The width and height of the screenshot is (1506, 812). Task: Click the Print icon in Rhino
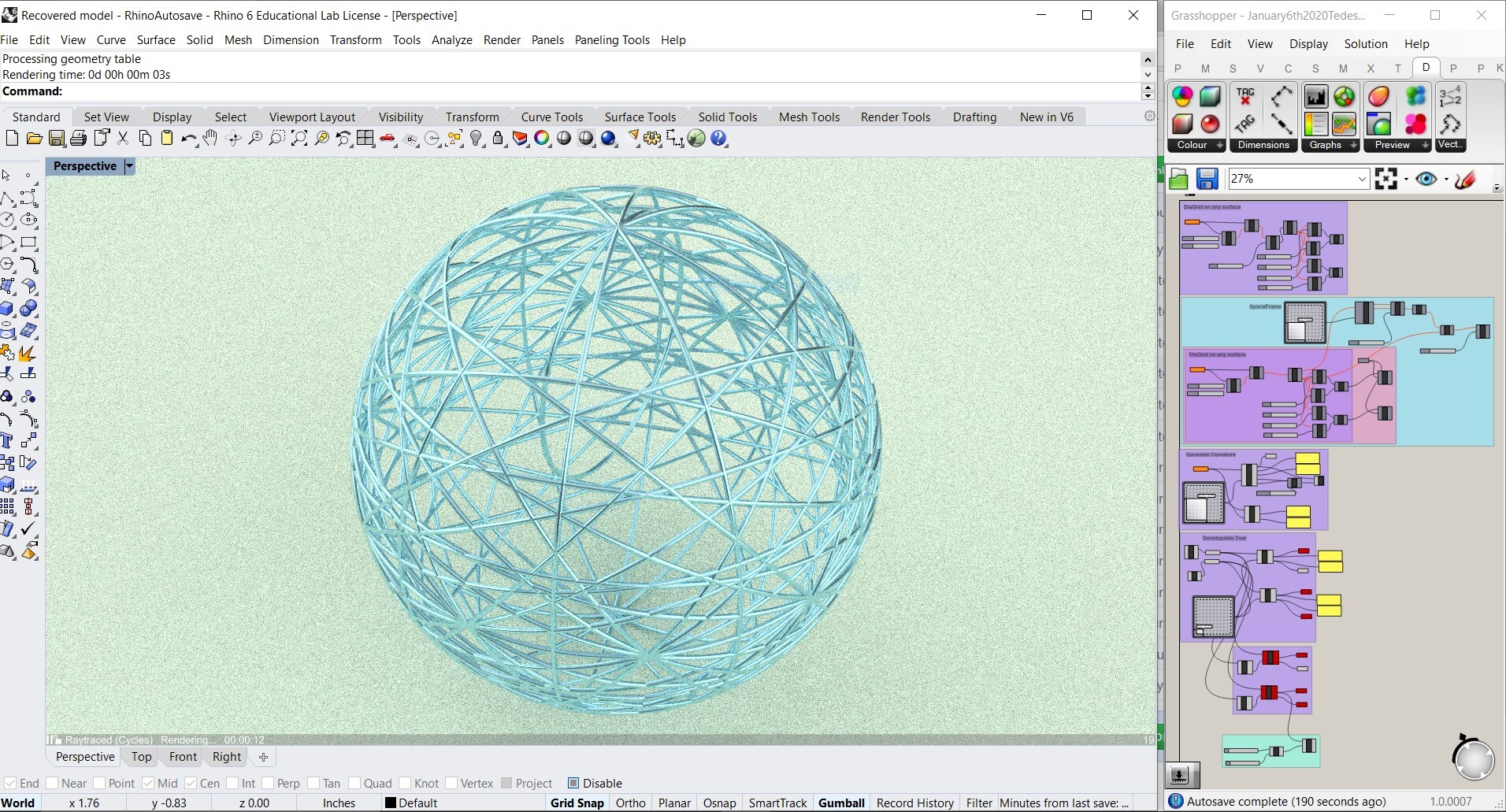point(79,139)
